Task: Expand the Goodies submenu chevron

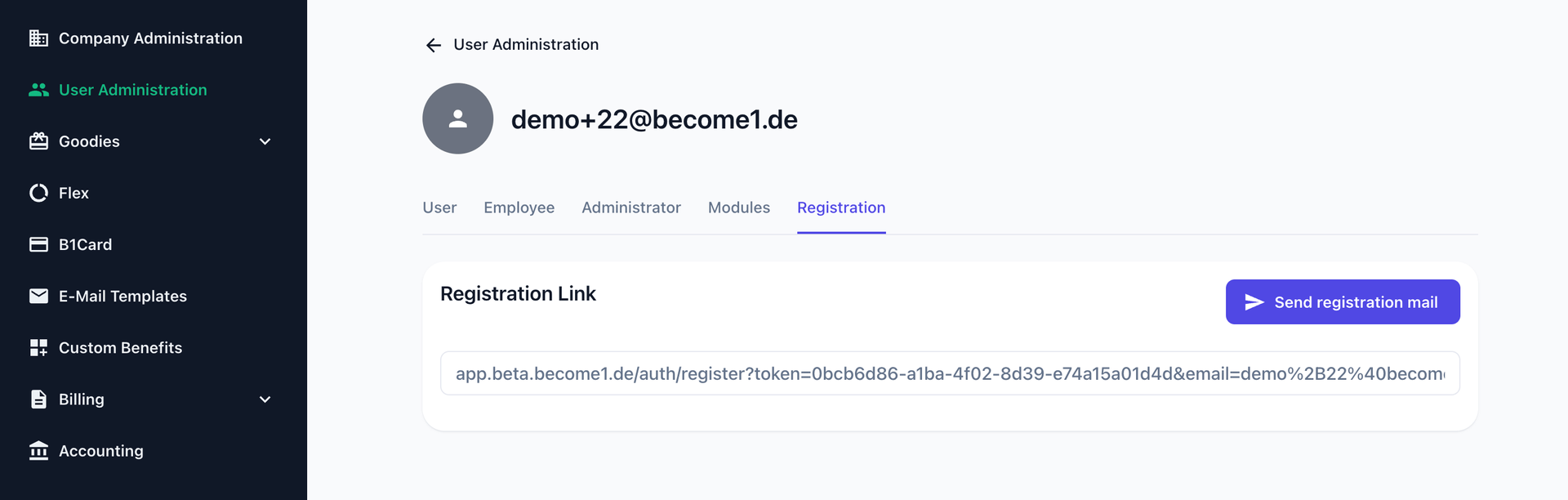Action: [x=265, y=141]
